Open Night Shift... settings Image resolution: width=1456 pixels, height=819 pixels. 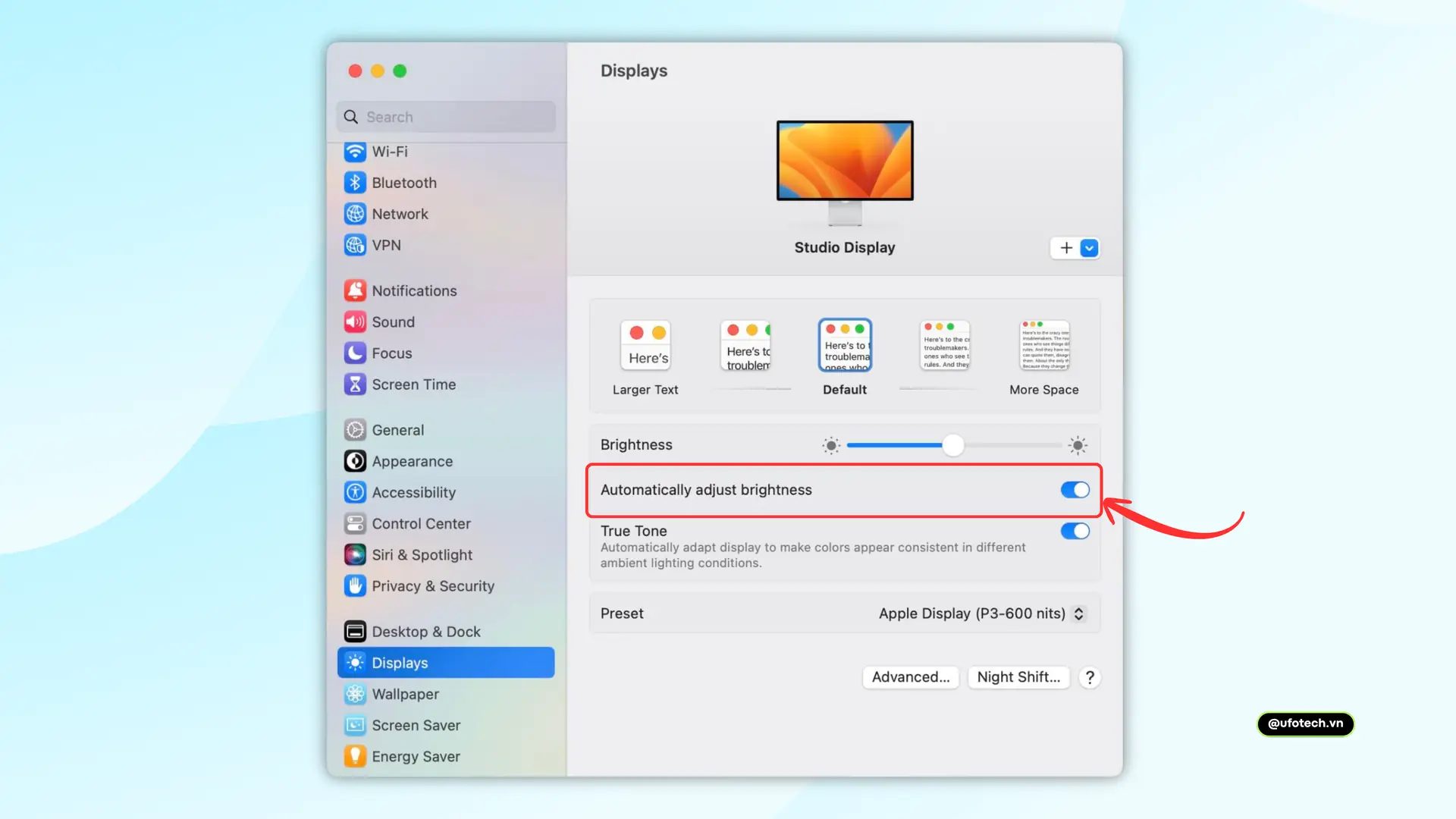coord(1018,677)
